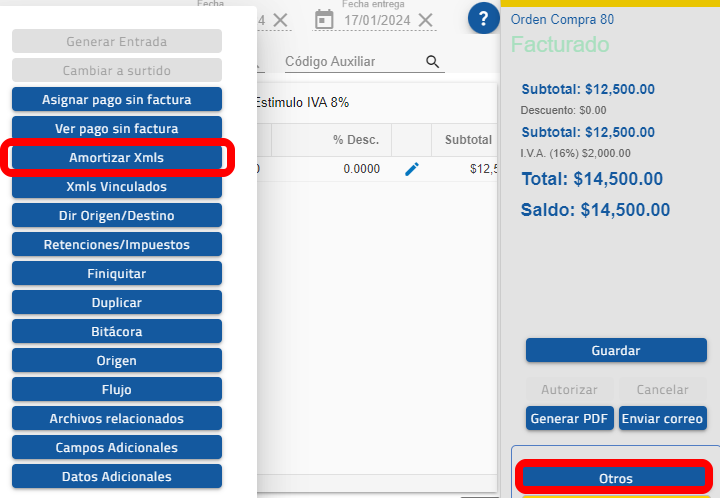Open Retenciones/Impuestos option

117,245
